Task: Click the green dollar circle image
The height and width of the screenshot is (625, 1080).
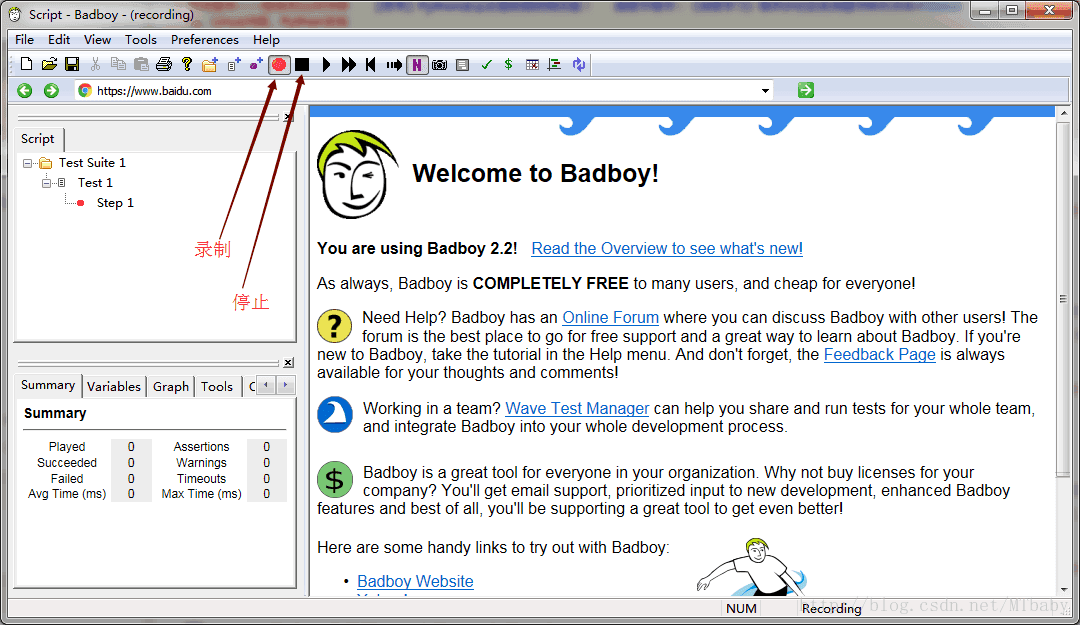Action: click(335, 480)
